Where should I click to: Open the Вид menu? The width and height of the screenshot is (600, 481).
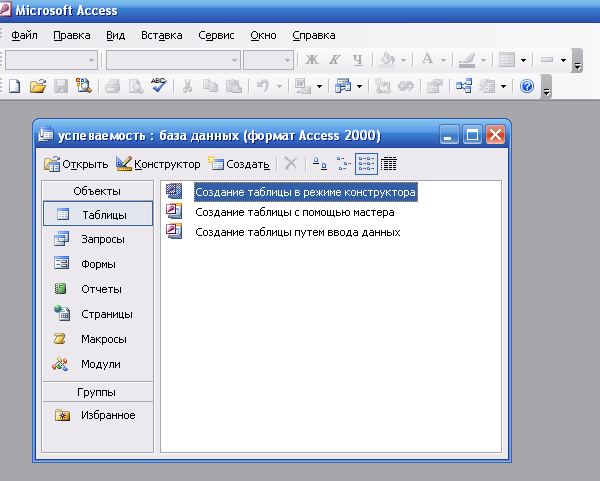(x=116, y=35)
